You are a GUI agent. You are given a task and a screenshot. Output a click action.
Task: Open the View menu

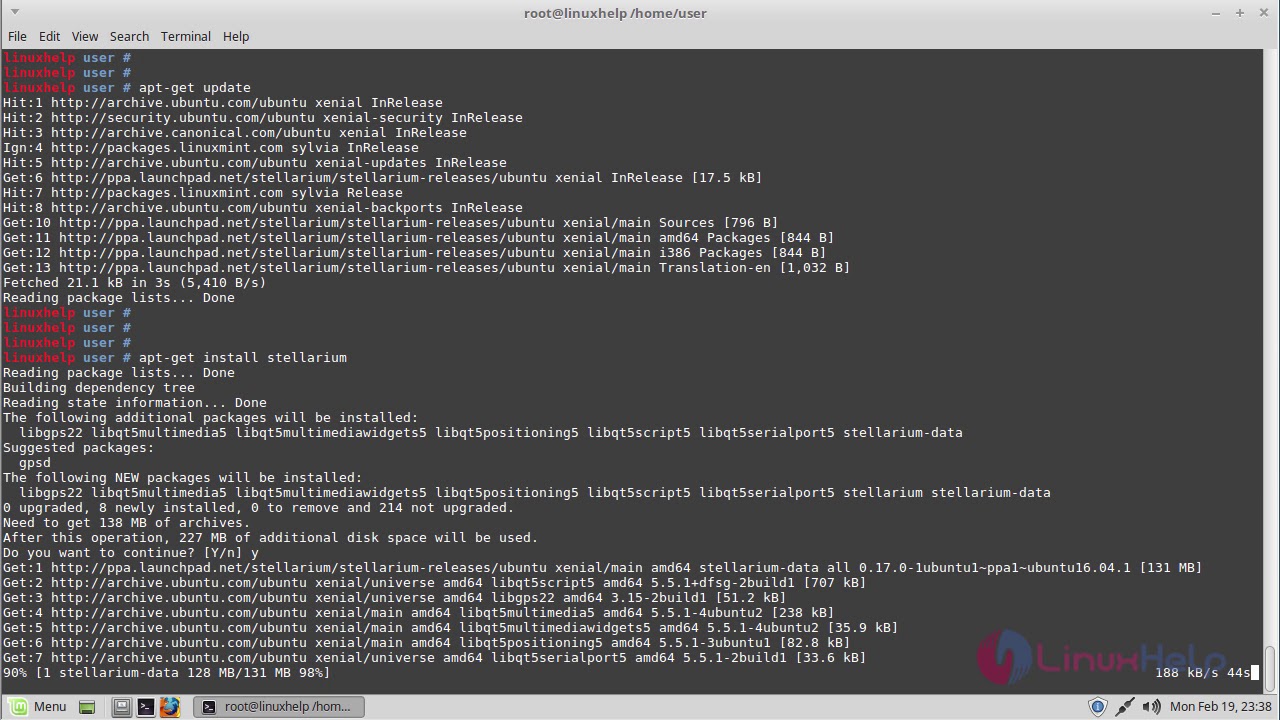pyautogui.click(x=85, y=36)
